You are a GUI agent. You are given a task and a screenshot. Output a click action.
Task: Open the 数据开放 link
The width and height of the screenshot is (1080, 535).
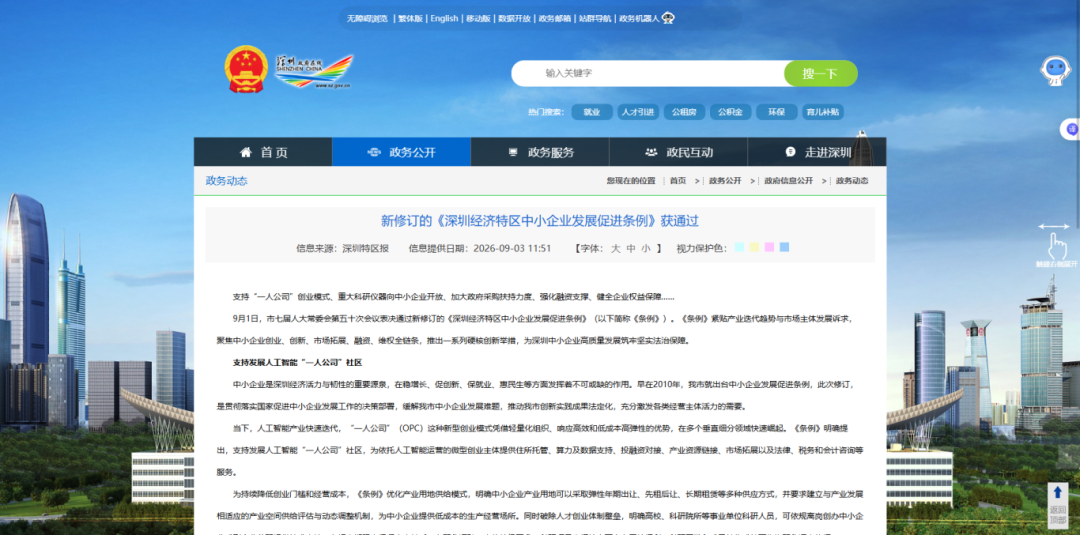click(515, 19)
